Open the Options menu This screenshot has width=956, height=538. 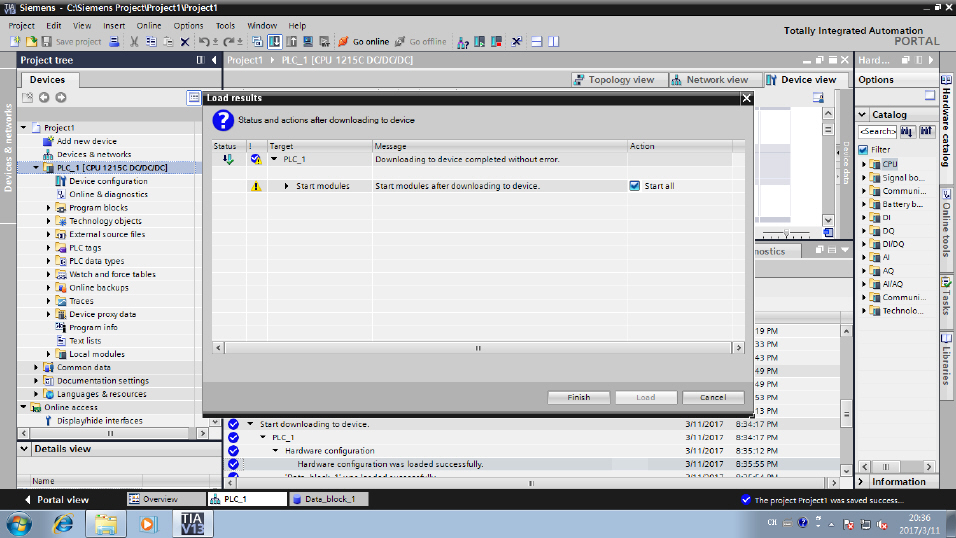pyautogui.click(x=188, y=26)
